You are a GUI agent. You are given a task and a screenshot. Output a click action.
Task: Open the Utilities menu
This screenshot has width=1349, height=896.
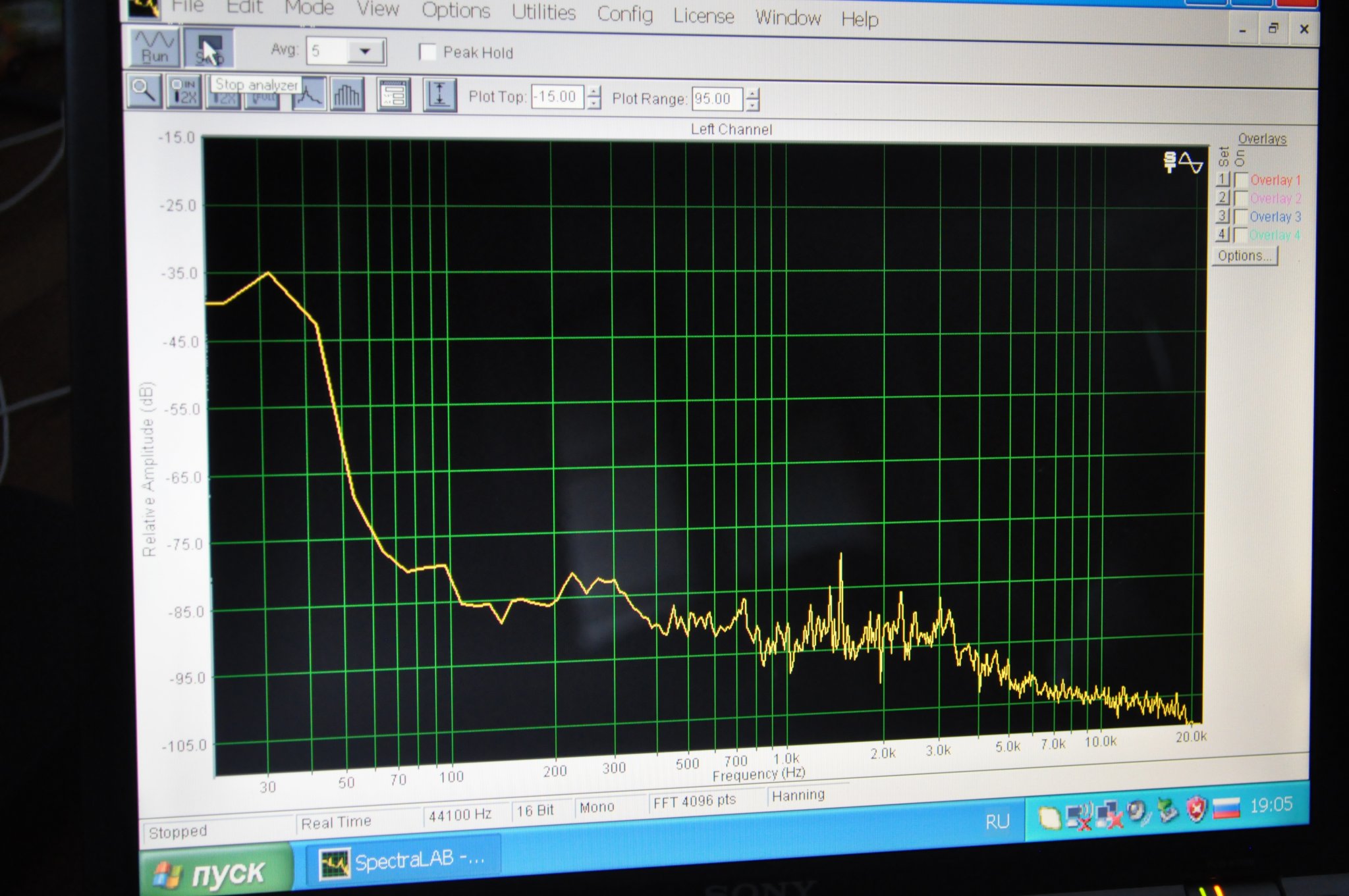(543, 13)
